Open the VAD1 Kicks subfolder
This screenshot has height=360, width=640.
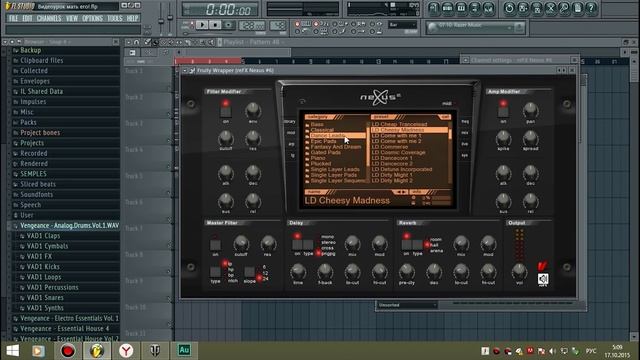tap(43, 267)
